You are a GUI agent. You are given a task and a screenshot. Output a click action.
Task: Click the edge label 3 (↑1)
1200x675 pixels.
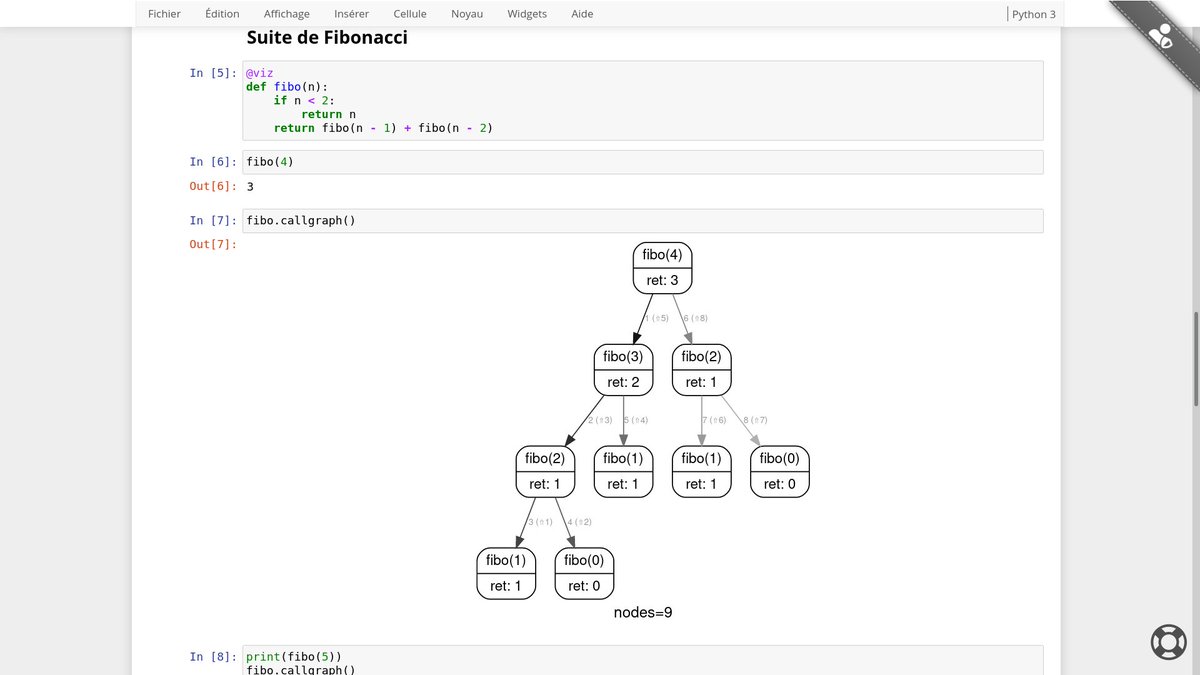(x=540, y=522)
